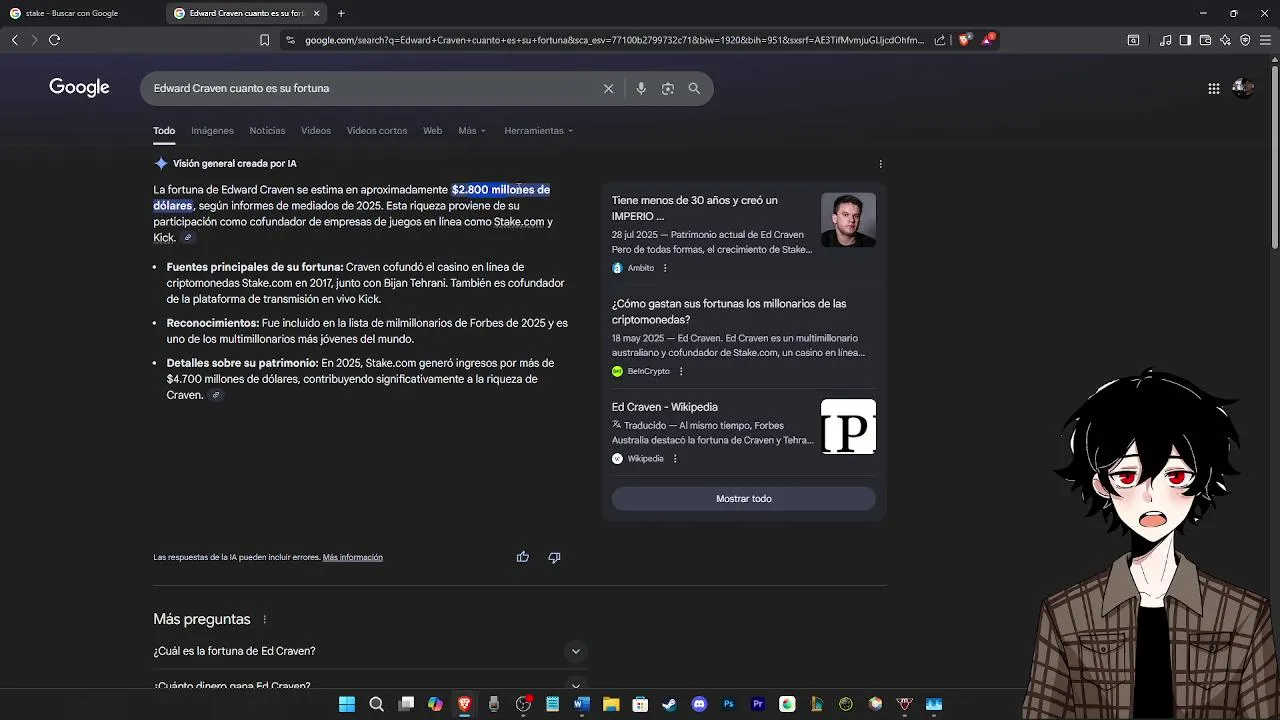Open the Google apps grid
The image size is (1280, 720).
click(1214, 88)
